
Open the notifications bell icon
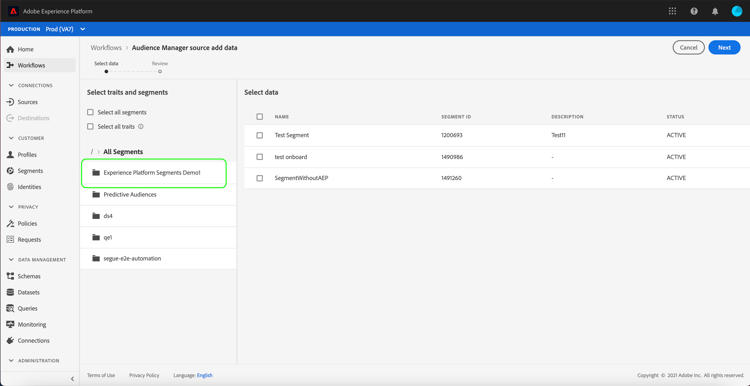[x=715, y=11]
